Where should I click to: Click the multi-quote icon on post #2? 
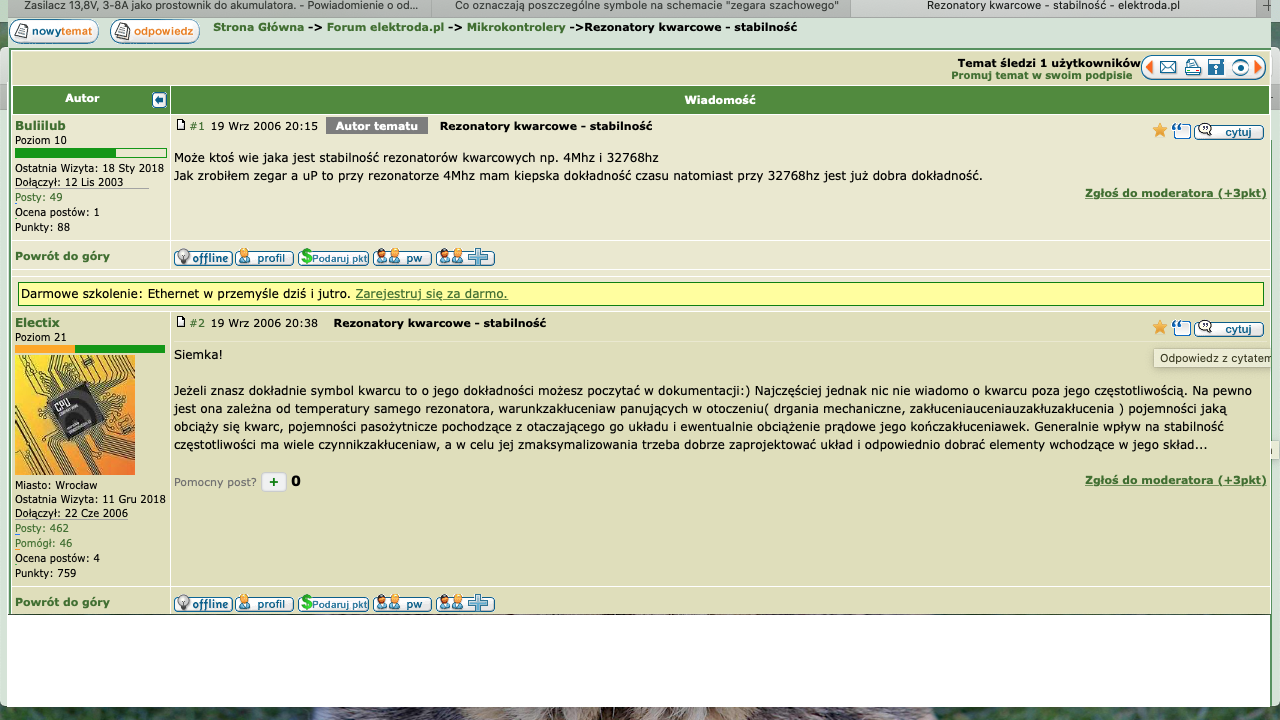click(1182, 328)
